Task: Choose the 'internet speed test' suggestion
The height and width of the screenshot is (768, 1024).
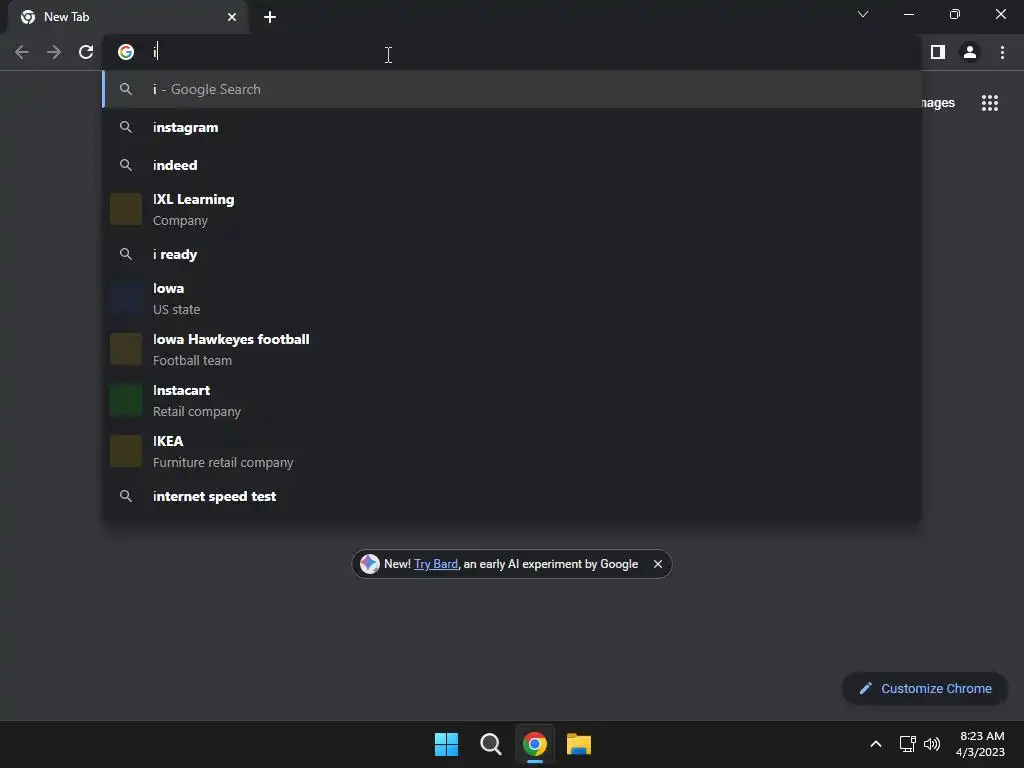Action: (512, 496)
